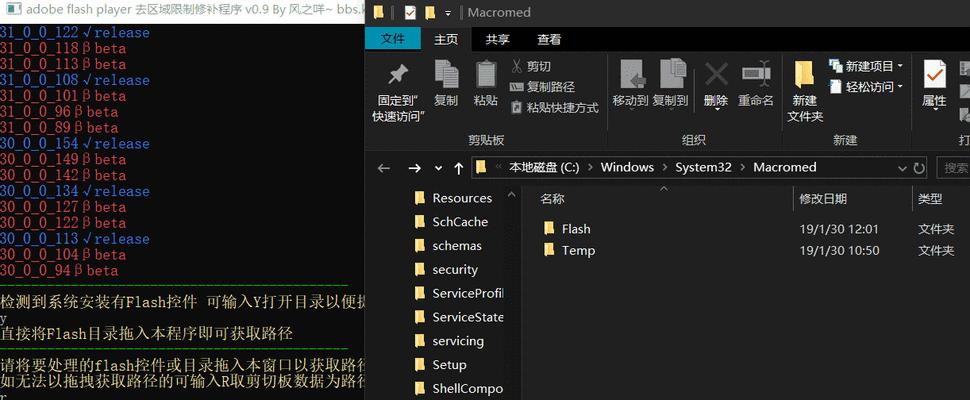Expand the path chevron after System32
The width and height of the screenshot is (970, 400).
(742, 168)
